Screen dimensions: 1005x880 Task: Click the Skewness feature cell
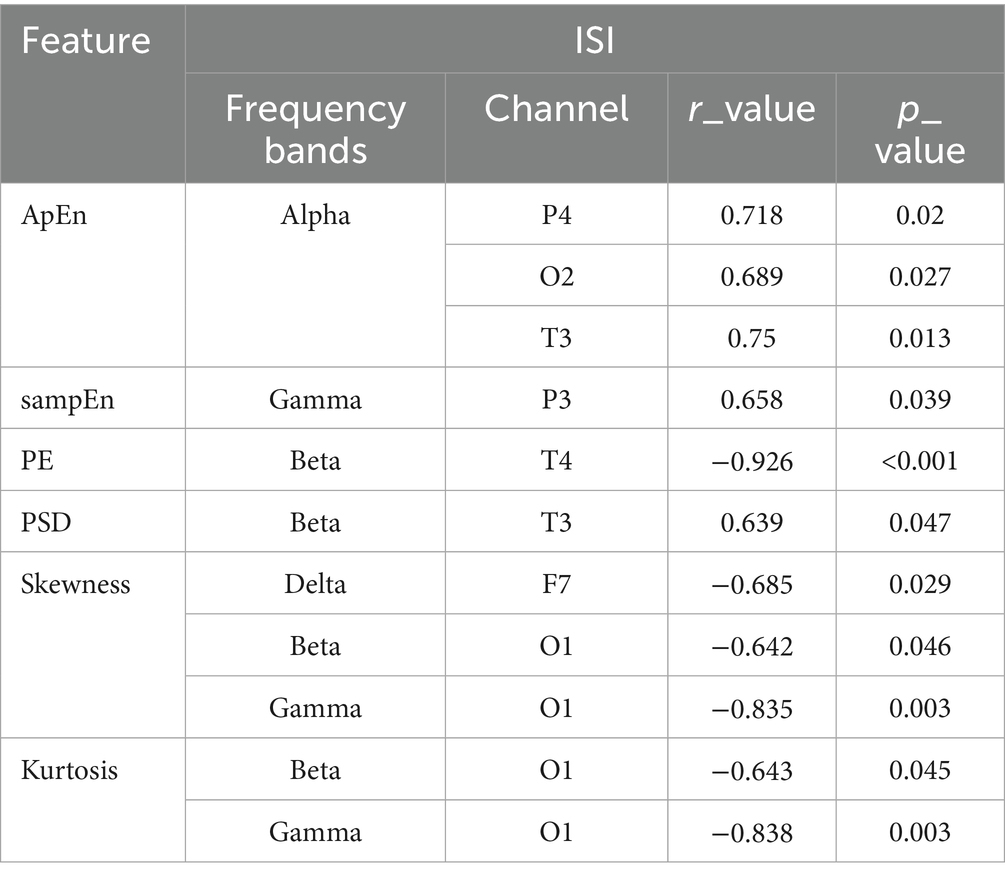[76, 584]
